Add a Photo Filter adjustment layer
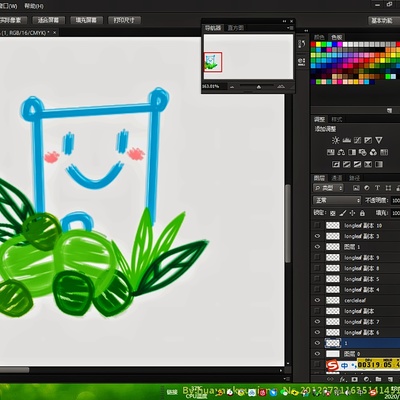The height and width of the screenshot is (400, 400). pos(363,152)
